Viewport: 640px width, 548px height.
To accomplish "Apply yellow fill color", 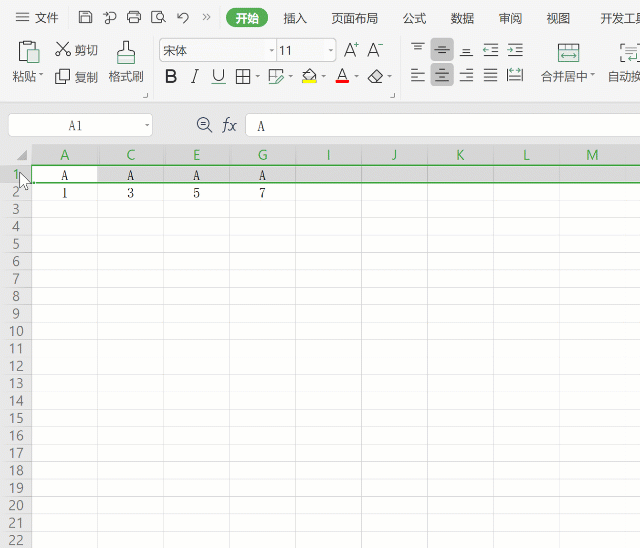I will 309,76.
